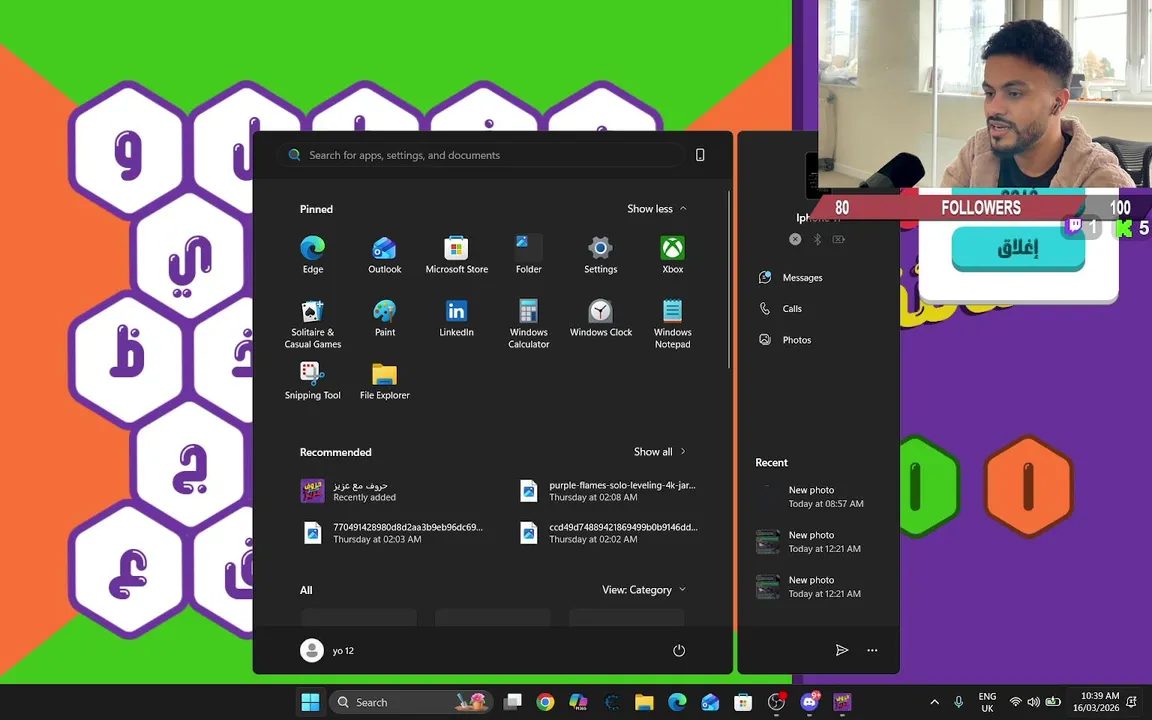This screenshot has width=1152, height=720.
Task: Open the pinned Folder group
Action: coord(528,255)
